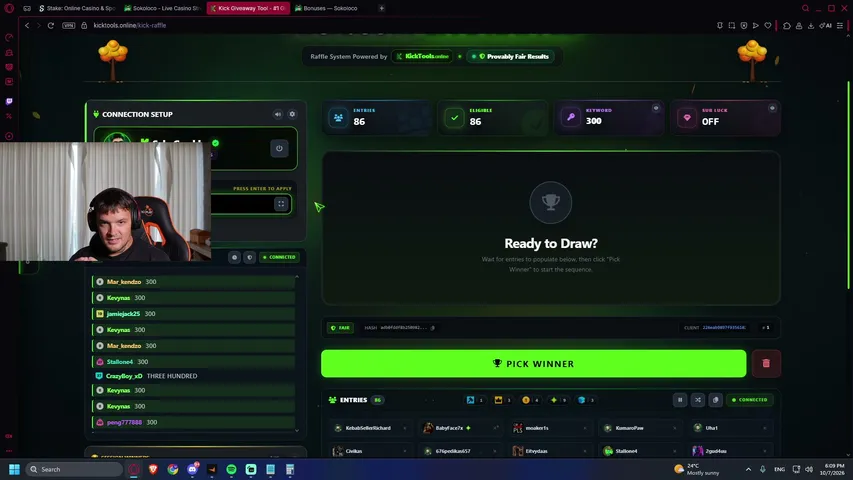The width and height of the screenshot is (853, 480).
Task: Copy hash value icon
Action: tap(433, 328)
